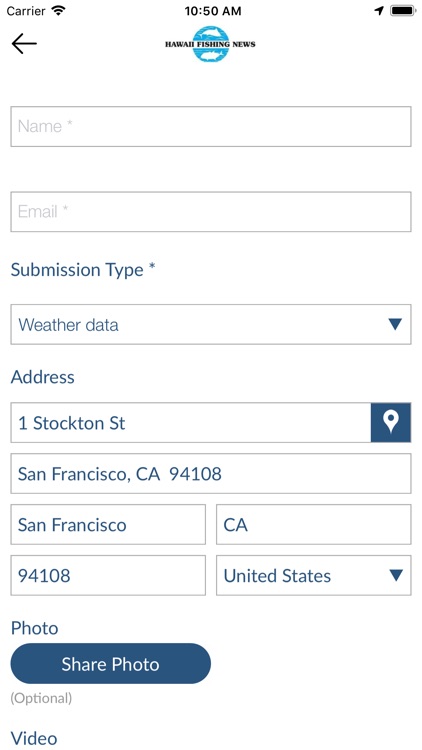
Task: Tap the battery indicator icon
Action: 403,11
